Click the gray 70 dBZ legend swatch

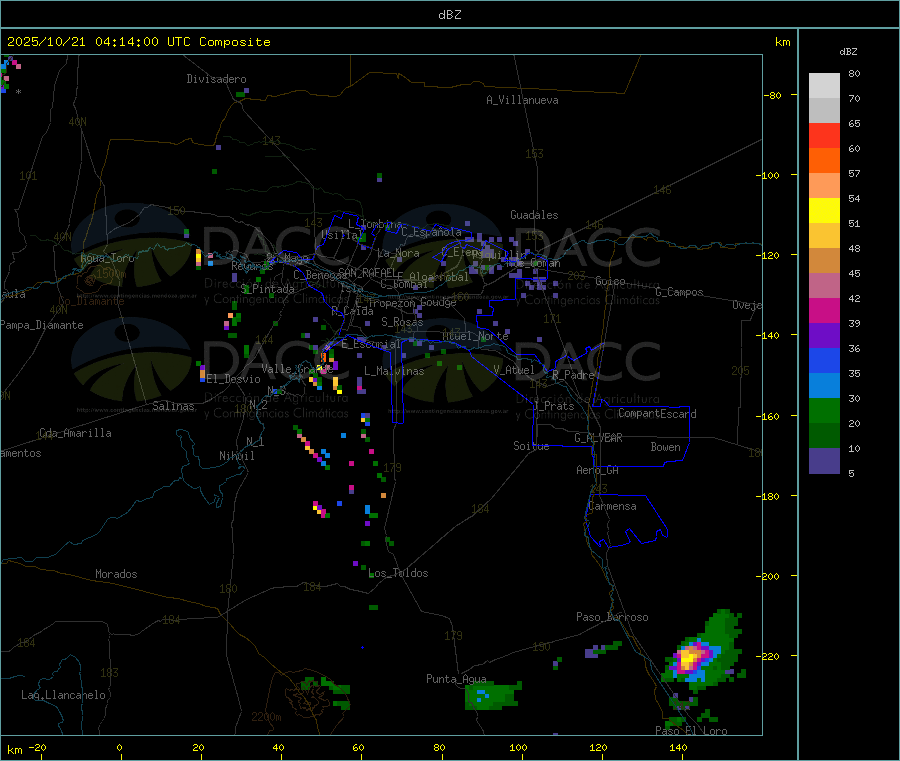tap(824, 111)
